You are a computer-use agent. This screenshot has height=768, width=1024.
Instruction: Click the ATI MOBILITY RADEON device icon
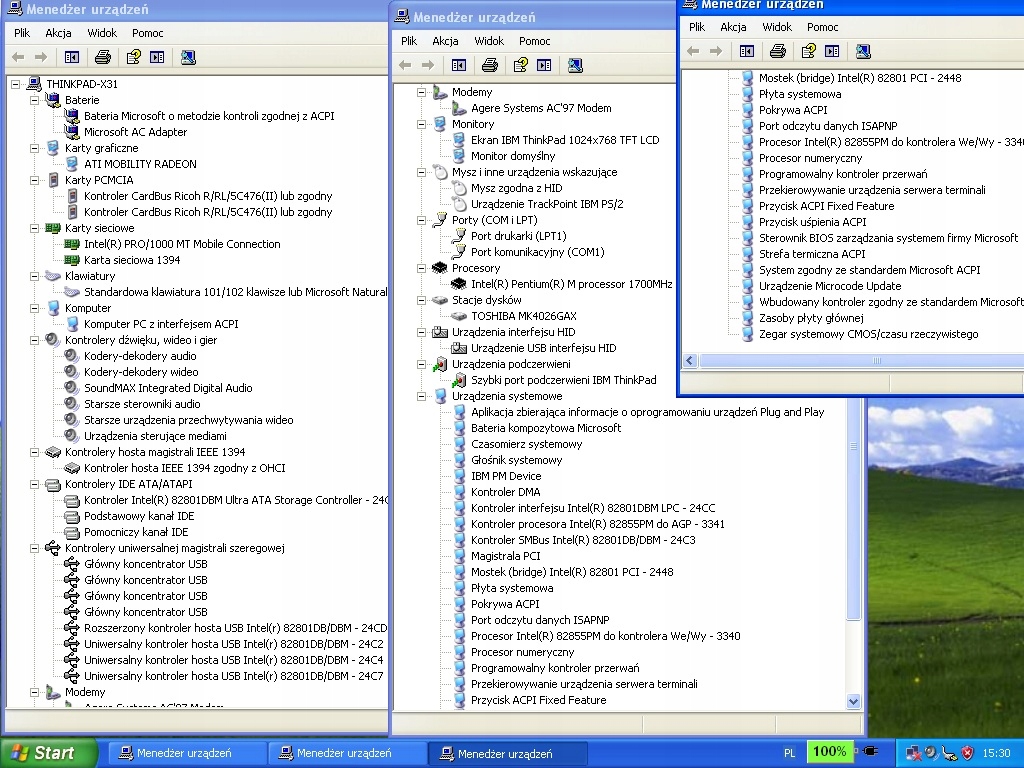coord(72,164)
